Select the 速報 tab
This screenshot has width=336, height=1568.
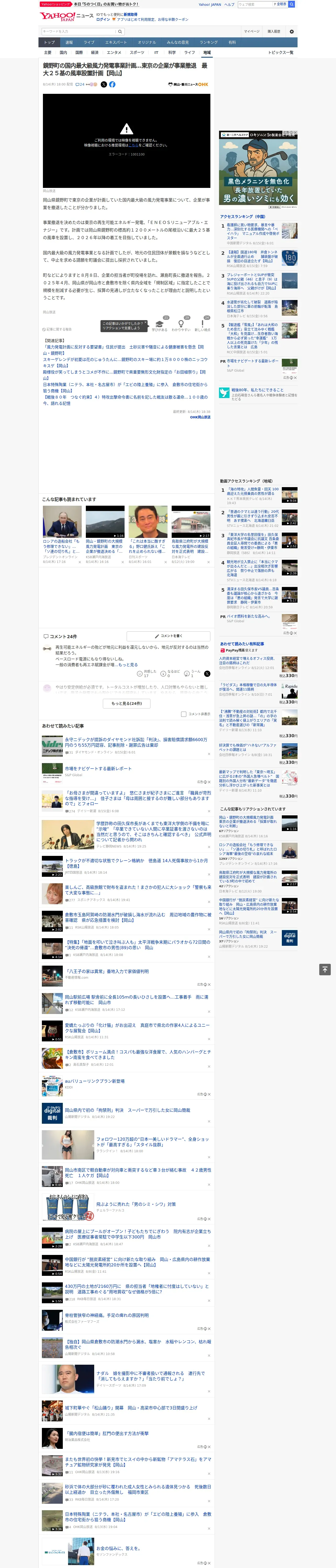tap(69, 43)
